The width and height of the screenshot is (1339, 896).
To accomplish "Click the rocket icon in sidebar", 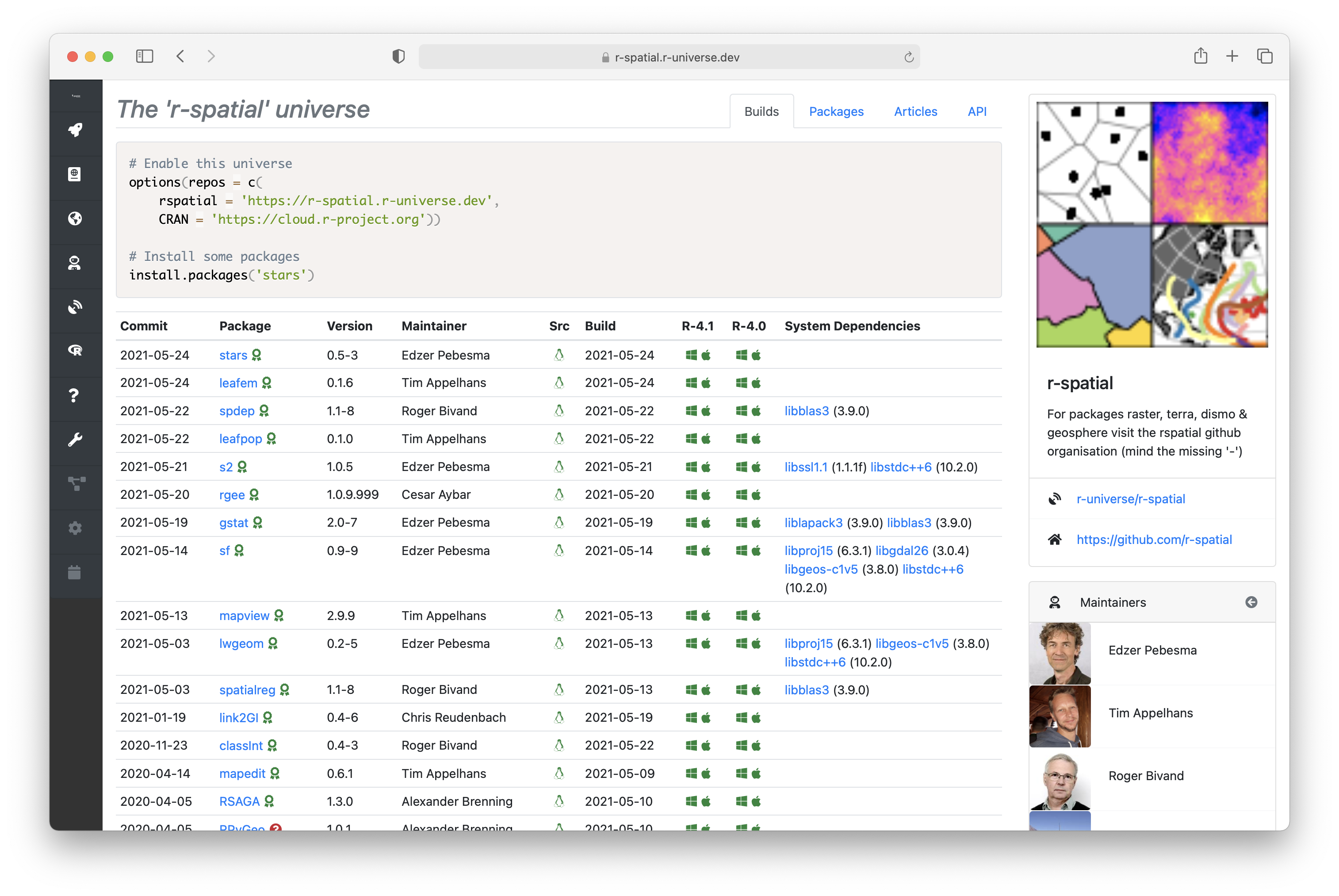I will point(75,130).
